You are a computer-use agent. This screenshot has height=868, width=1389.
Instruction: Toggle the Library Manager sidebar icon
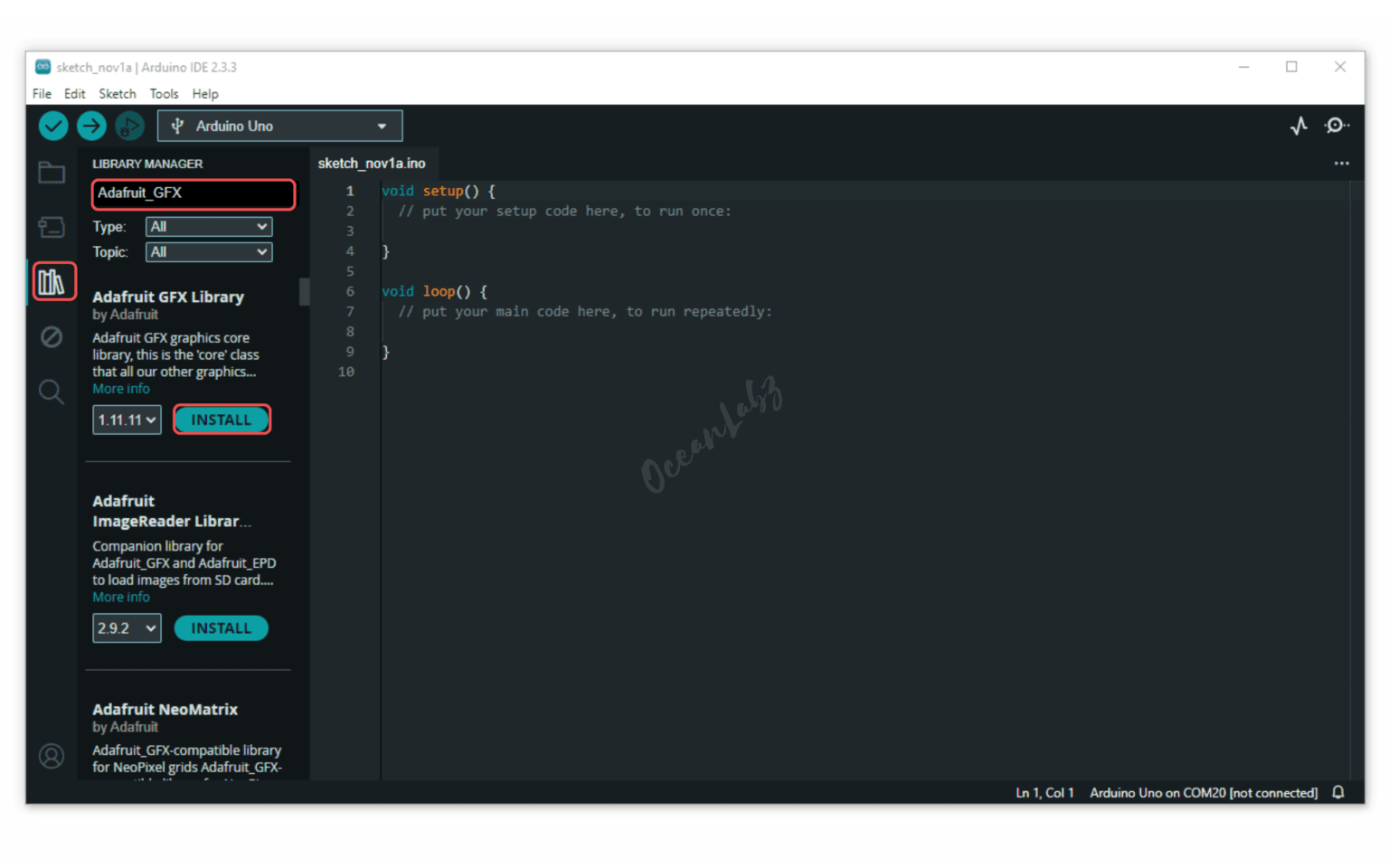tap(52, 282)
